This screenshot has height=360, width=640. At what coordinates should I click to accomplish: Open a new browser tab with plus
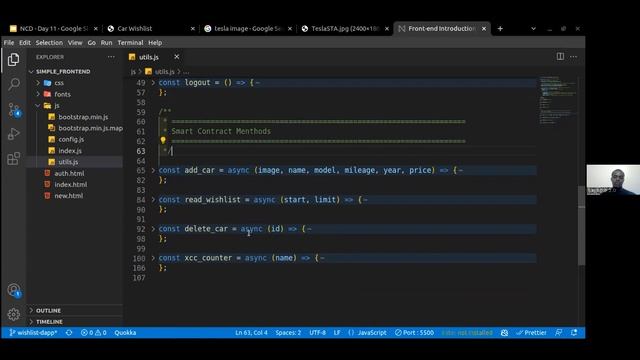click(x=500, y=29)
